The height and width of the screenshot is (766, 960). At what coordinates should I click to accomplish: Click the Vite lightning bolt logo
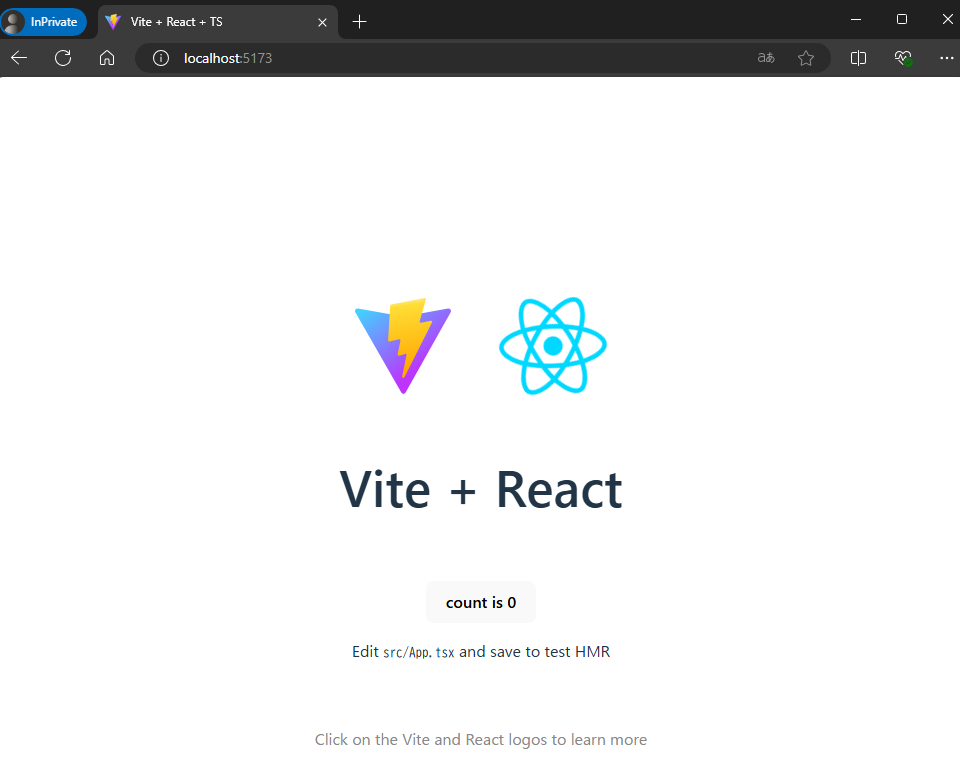pos(402,345)
